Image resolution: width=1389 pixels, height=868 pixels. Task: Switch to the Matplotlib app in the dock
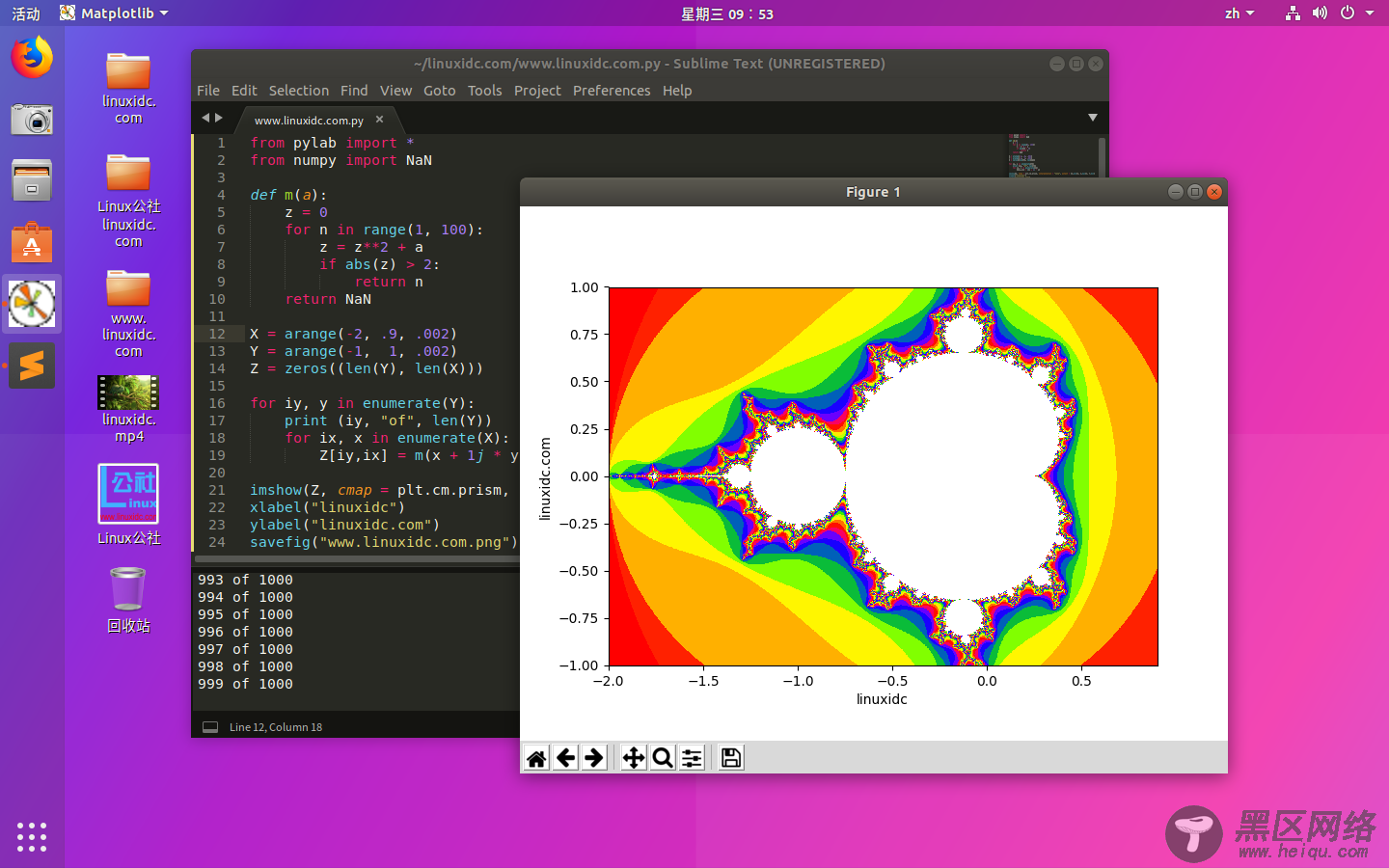click(32, 304)
